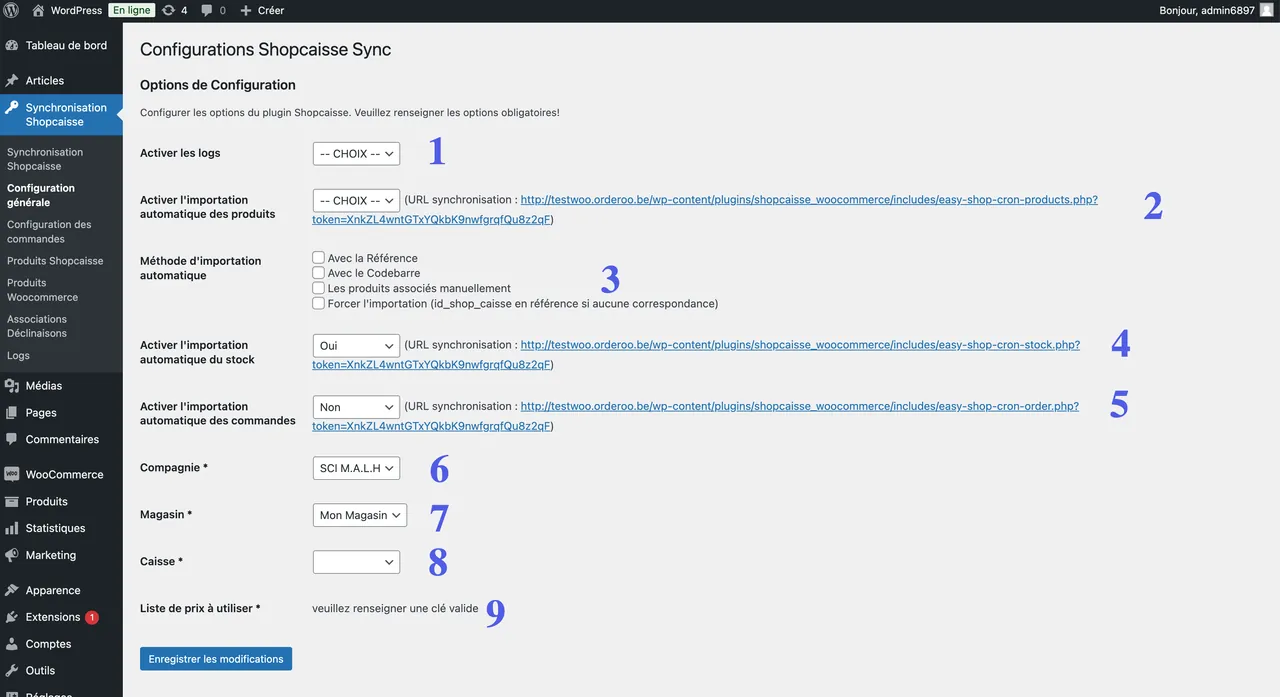This screenshot has height=697, width=1280.
Task: Click 'Bonjour, admin6897' account menu
Action: tap(1215, 10)
